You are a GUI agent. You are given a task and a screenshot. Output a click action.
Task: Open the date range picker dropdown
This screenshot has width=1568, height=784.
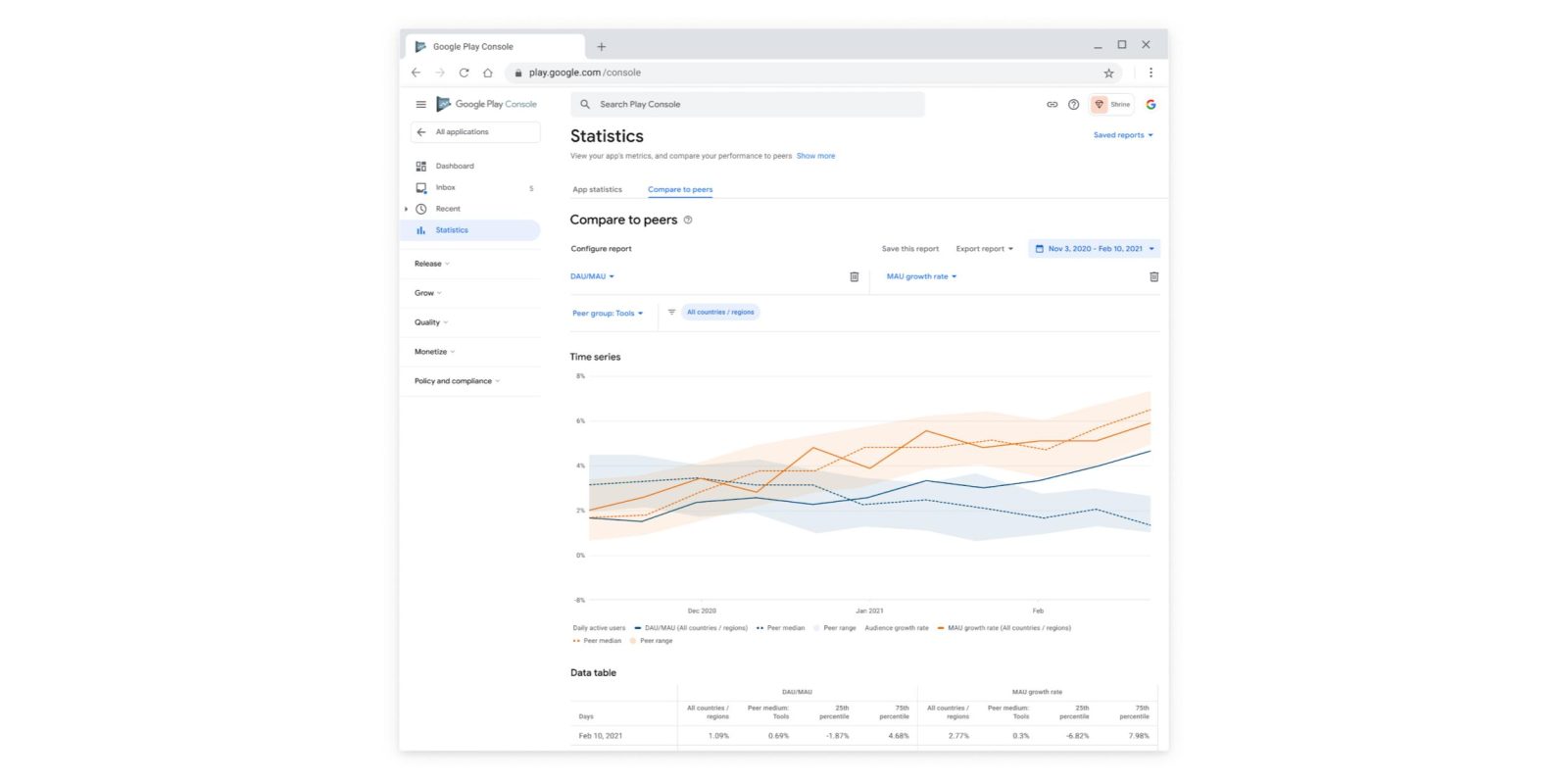1094,249
